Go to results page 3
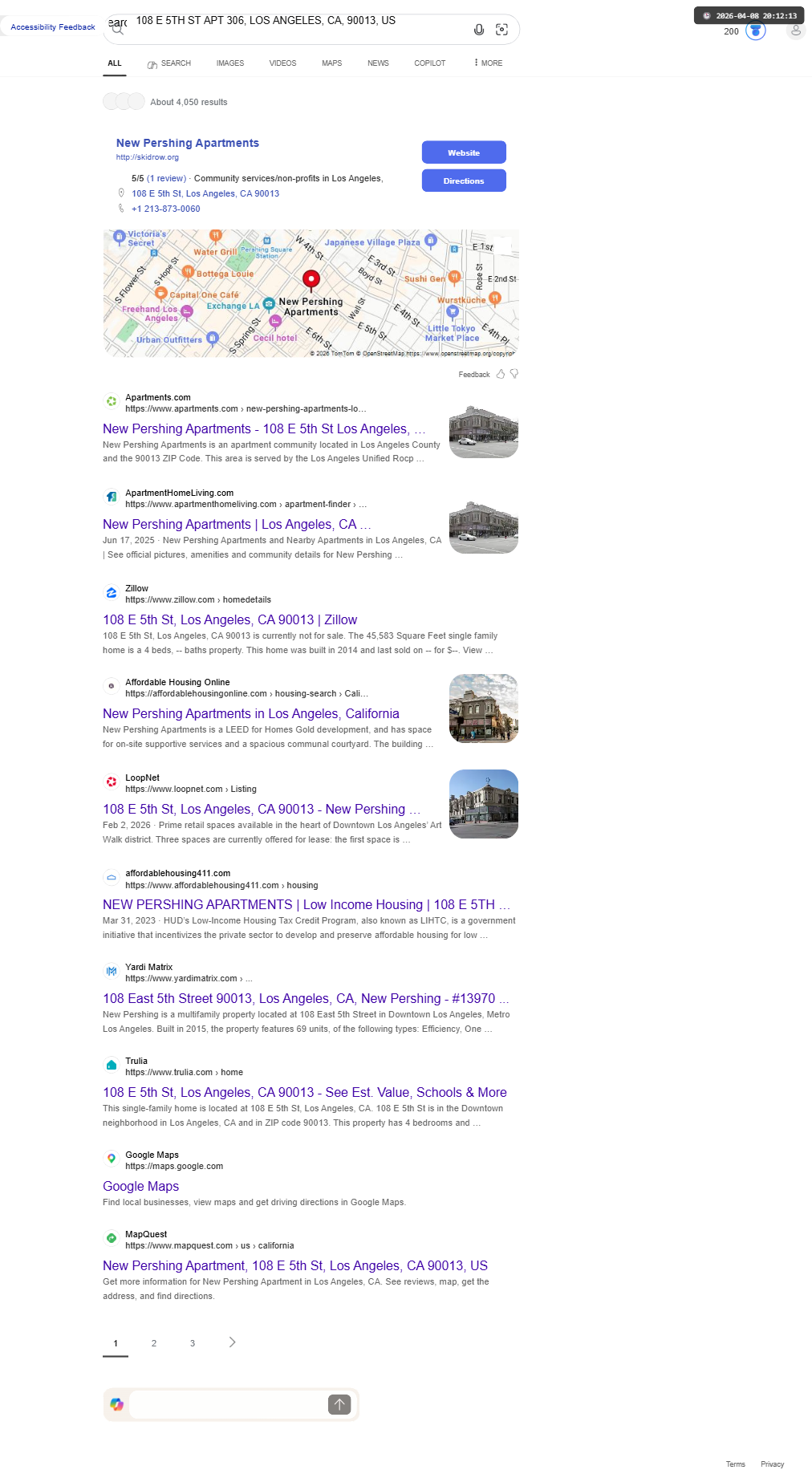This screenshot has height=1478, width=812. 193,1343
